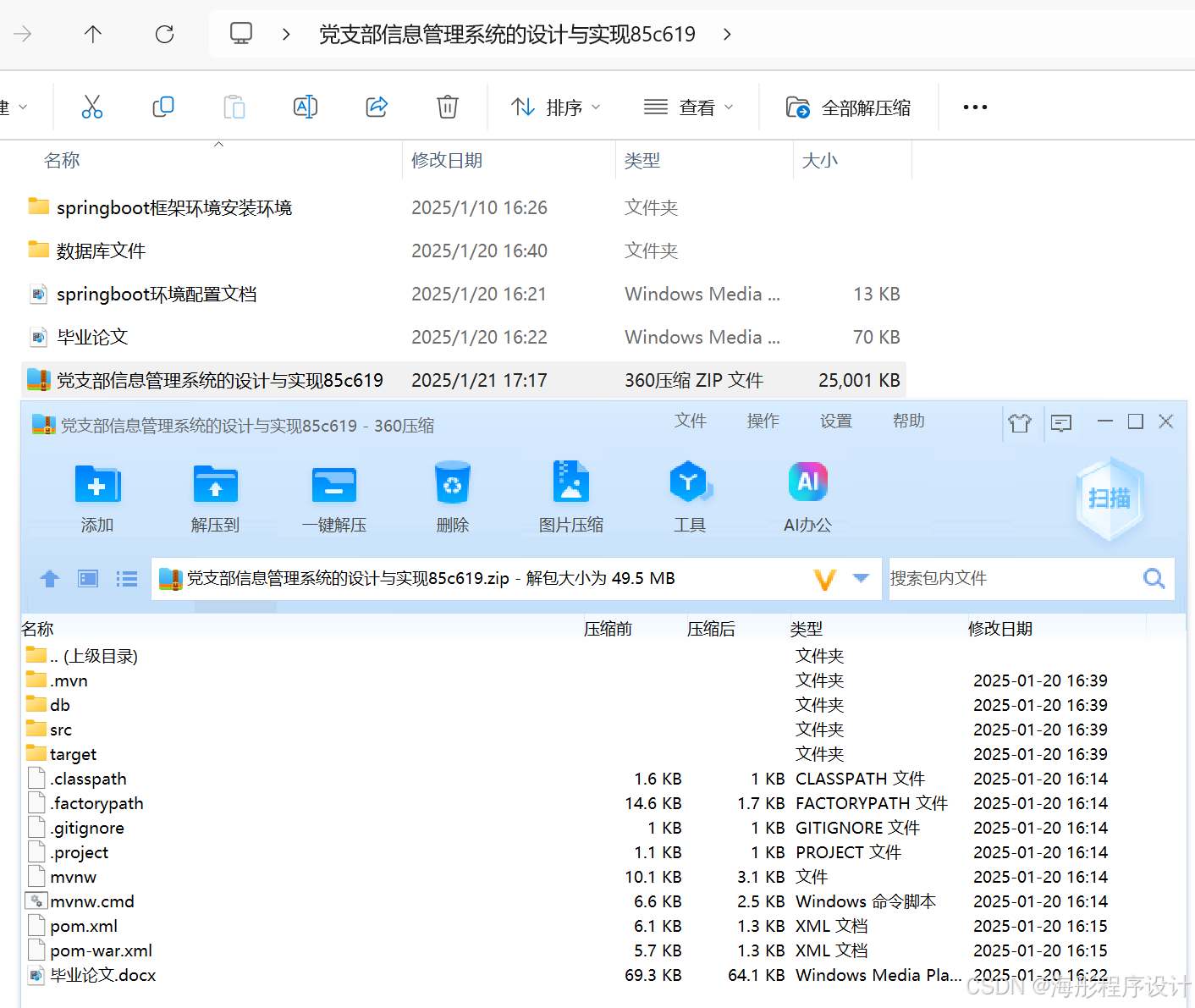Switch to list view mode in 360压缩

(127, 579)
